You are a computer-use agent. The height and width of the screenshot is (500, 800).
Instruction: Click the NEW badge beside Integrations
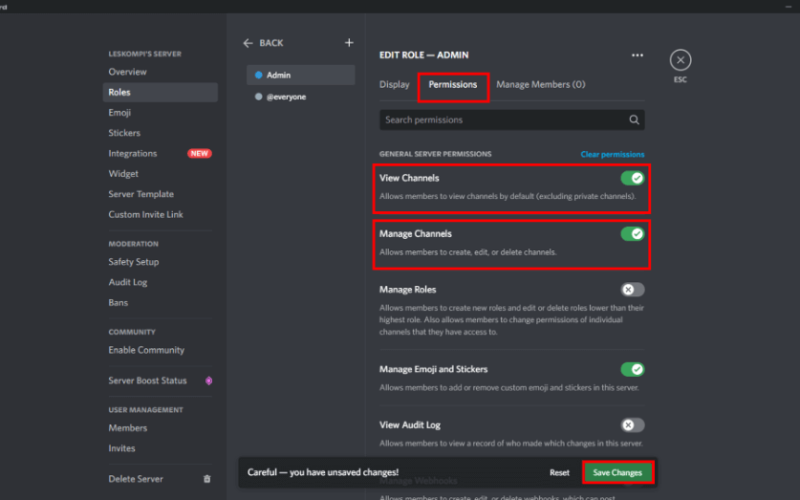point(199,154)
